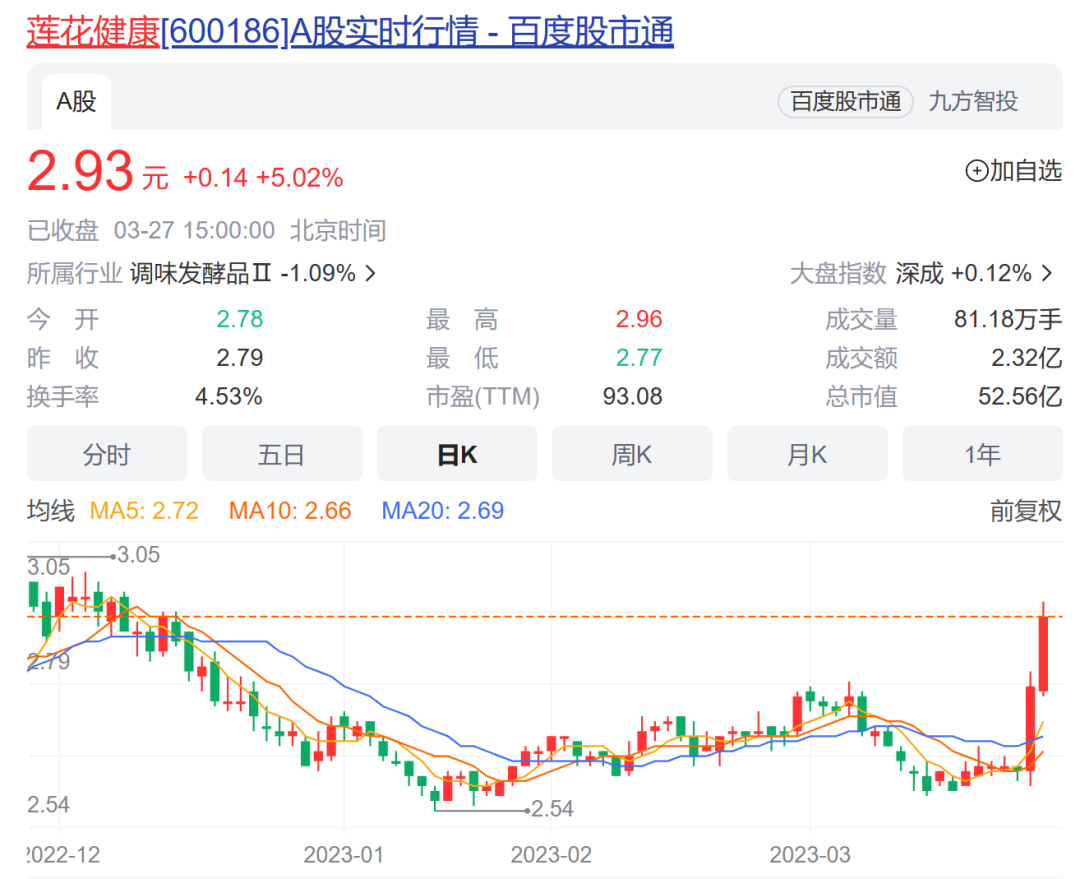Click the 总市值 value 52.56亿

[x=1020, y=397]
